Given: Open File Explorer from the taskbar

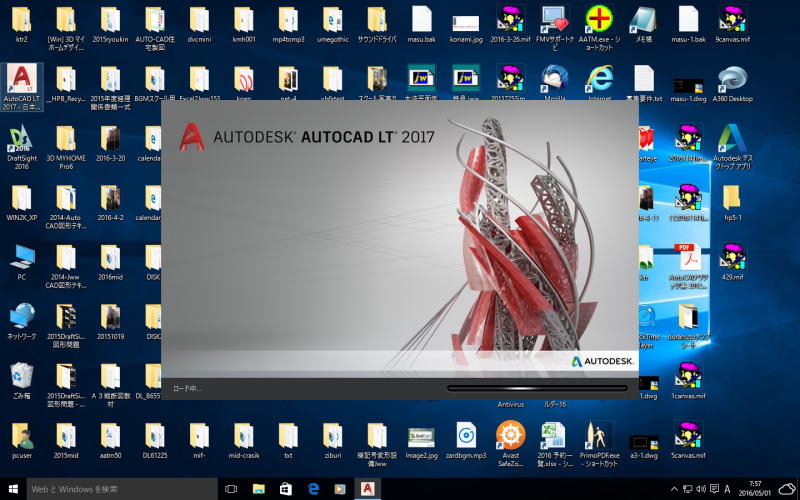Looking at the screenshot, I should (x=259, y=489).
